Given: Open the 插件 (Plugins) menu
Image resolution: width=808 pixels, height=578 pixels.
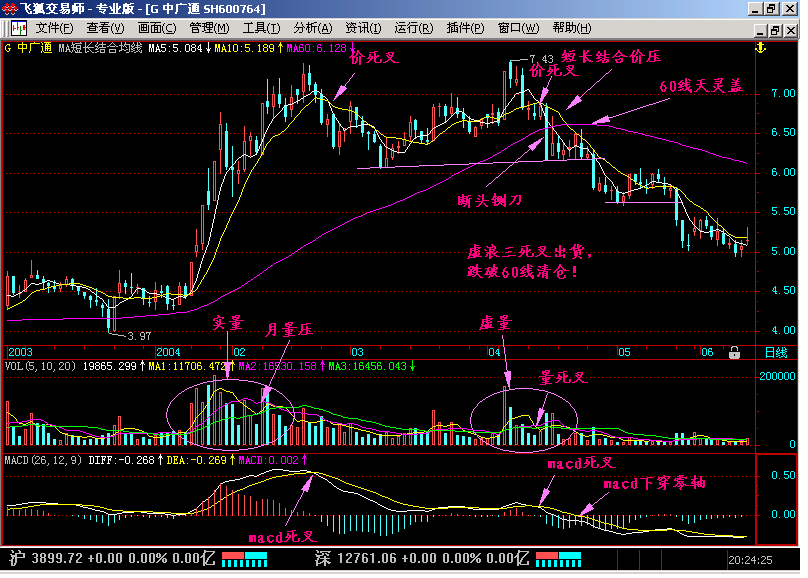Looking at the screenshot, I should click(x=467, y=27).
